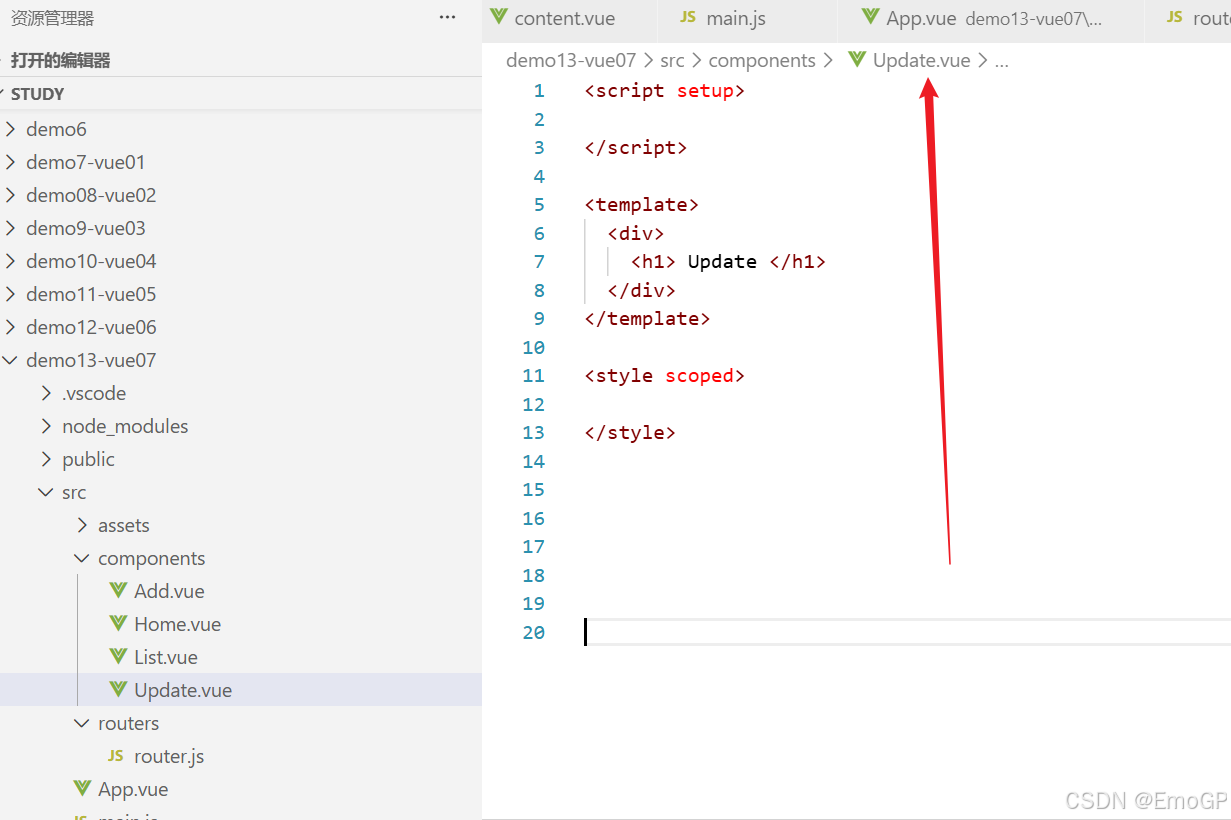Expand the demo08-vue02 folder
This screenshot has width=1231, height=820.
click(11, 195)
